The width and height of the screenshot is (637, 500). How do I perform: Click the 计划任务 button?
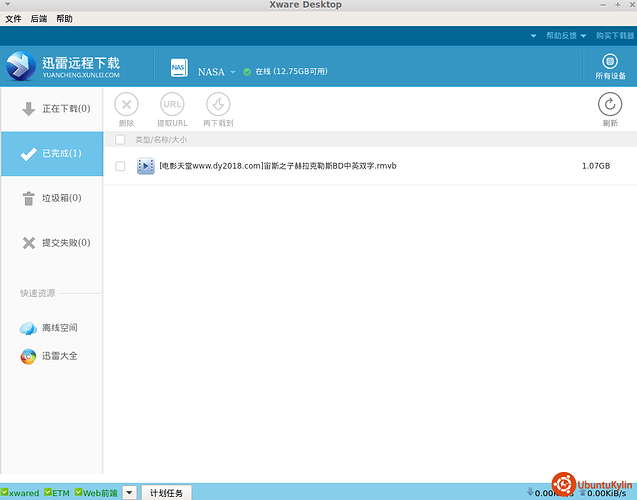(x=165, y=492)
